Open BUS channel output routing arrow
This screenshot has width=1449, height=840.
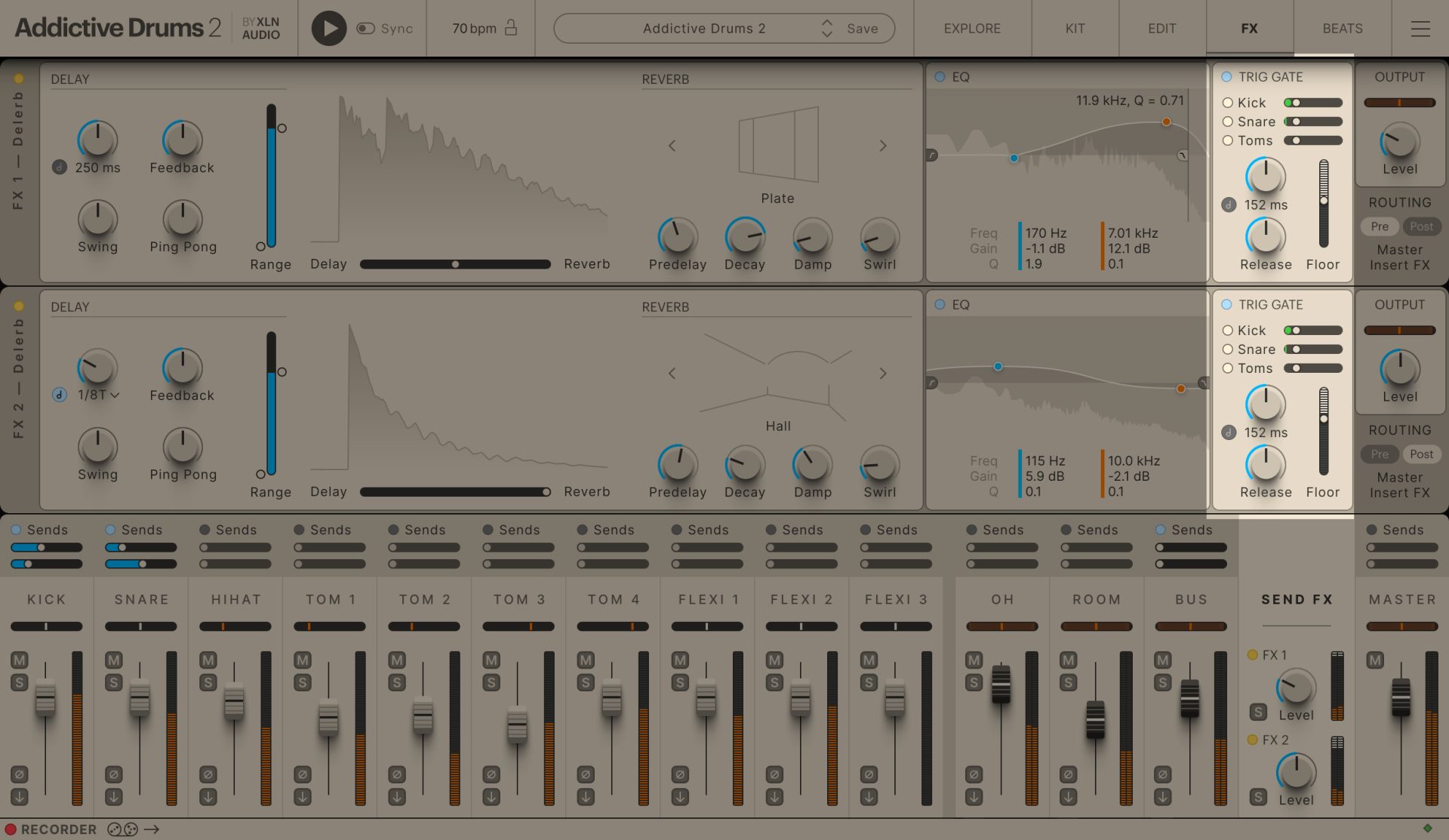pyautogui.click(x=1162, y=797)
